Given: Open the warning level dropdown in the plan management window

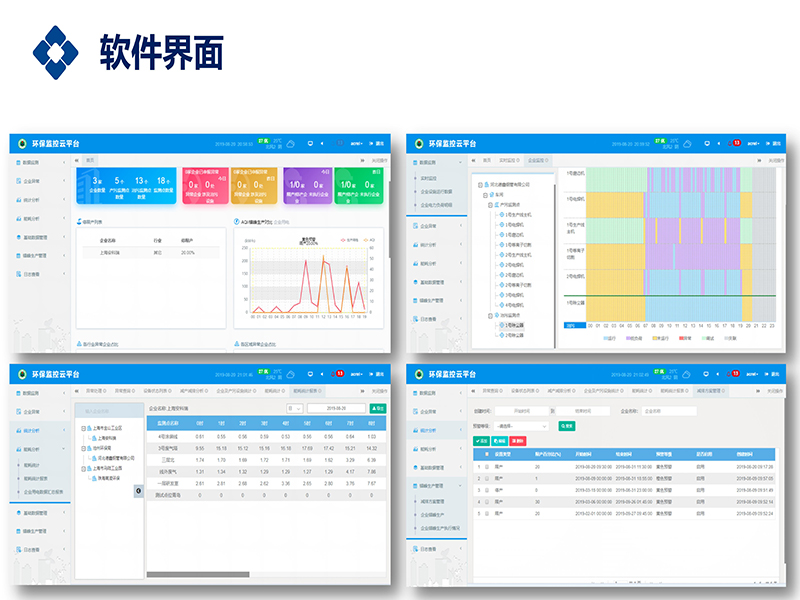Looking at the screenshot, I should click(522, 426).
